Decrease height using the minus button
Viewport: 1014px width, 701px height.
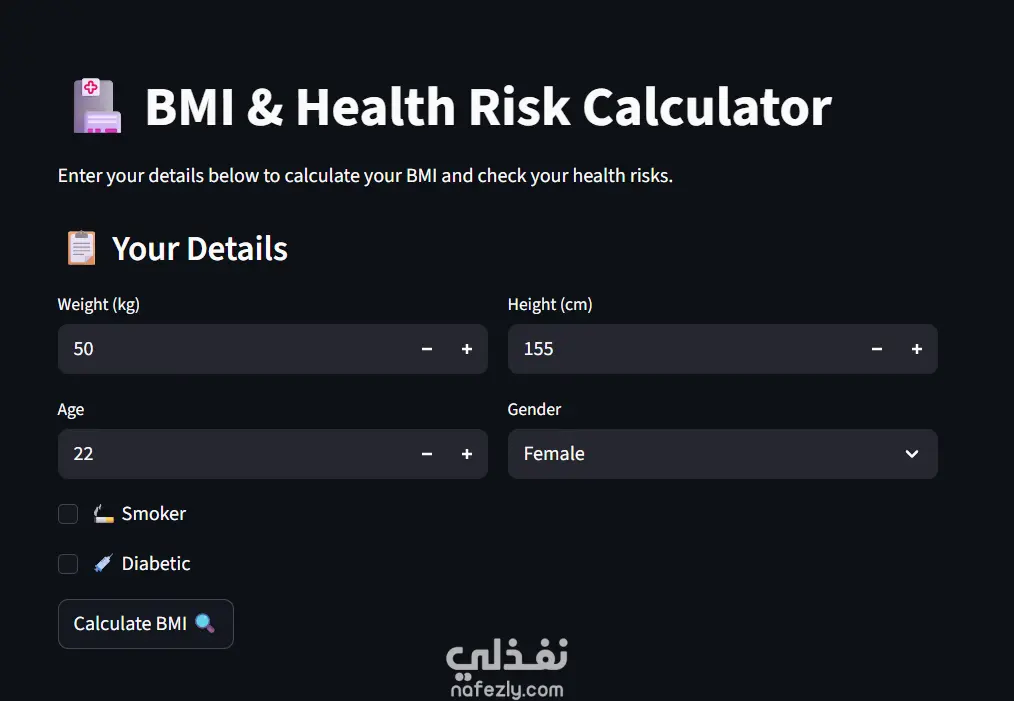coord(877,349)
